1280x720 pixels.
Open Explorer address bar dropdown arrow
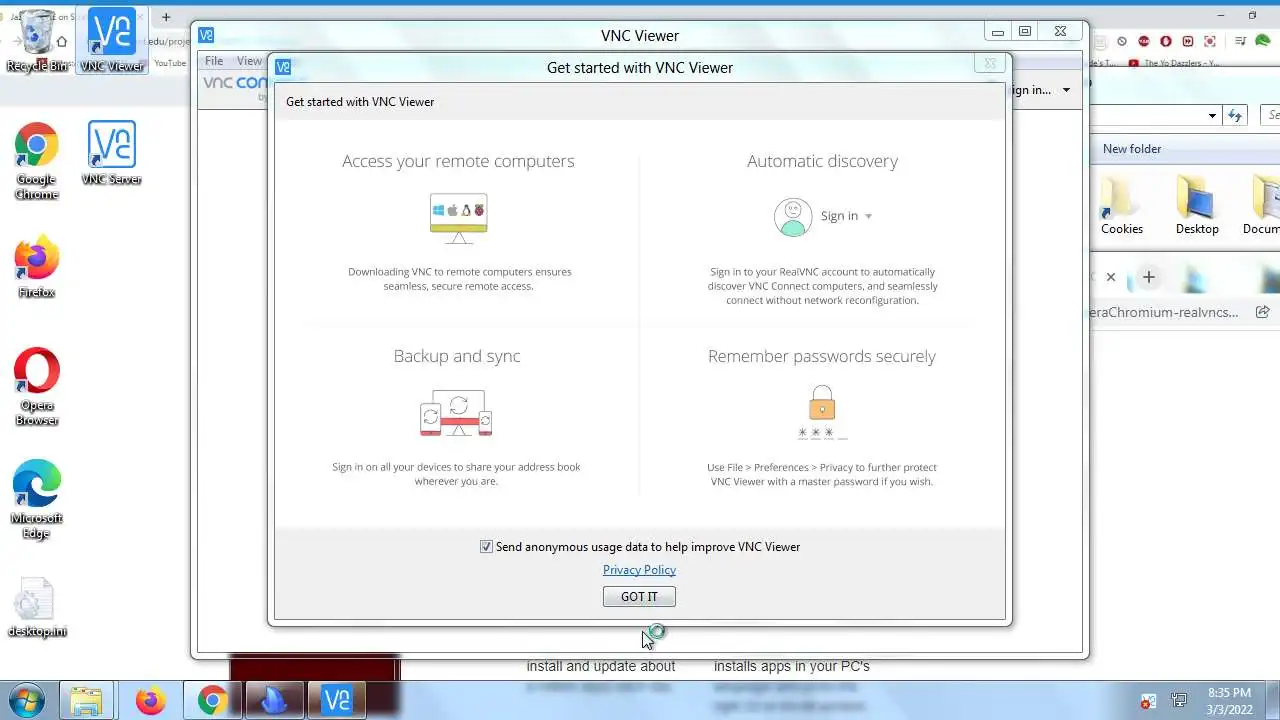1212,116
